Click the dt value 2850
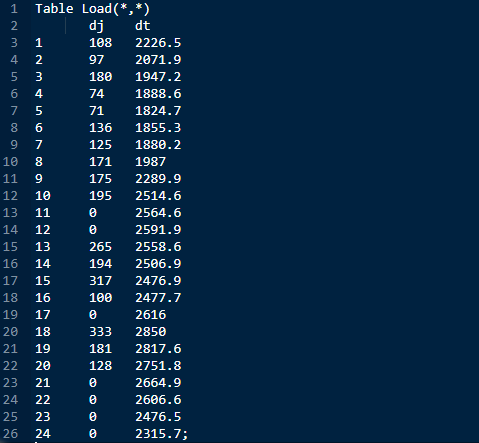This screenshot has height=443, width=479. pos(150,332)
